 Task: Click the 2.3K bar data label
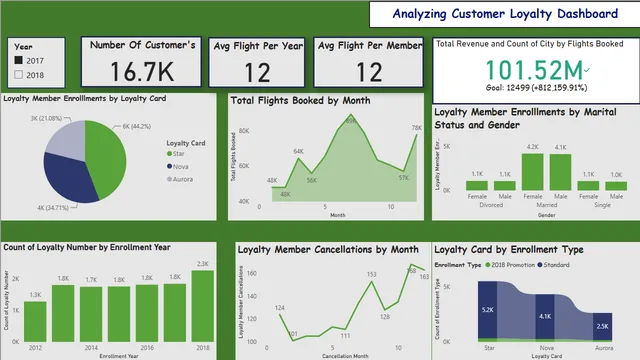click(203, 264)
